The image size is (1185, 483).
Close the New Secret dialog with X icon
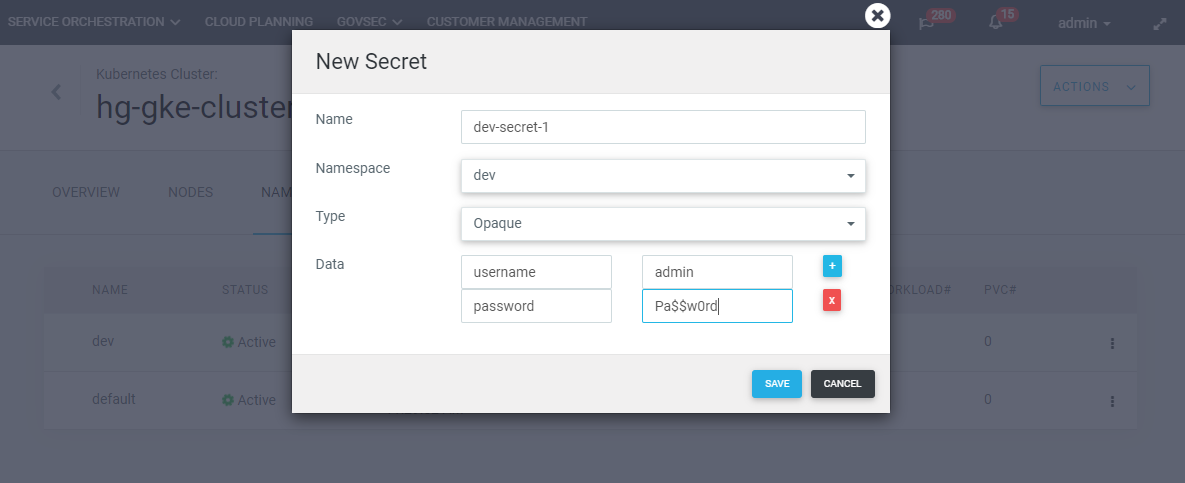pos(877,15)
